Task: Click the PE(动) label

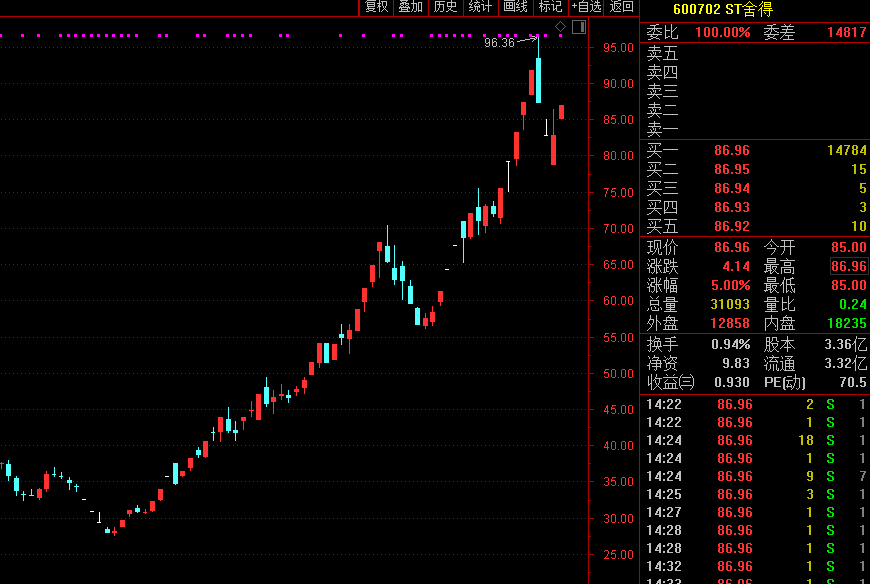Action: pos(786,382)
